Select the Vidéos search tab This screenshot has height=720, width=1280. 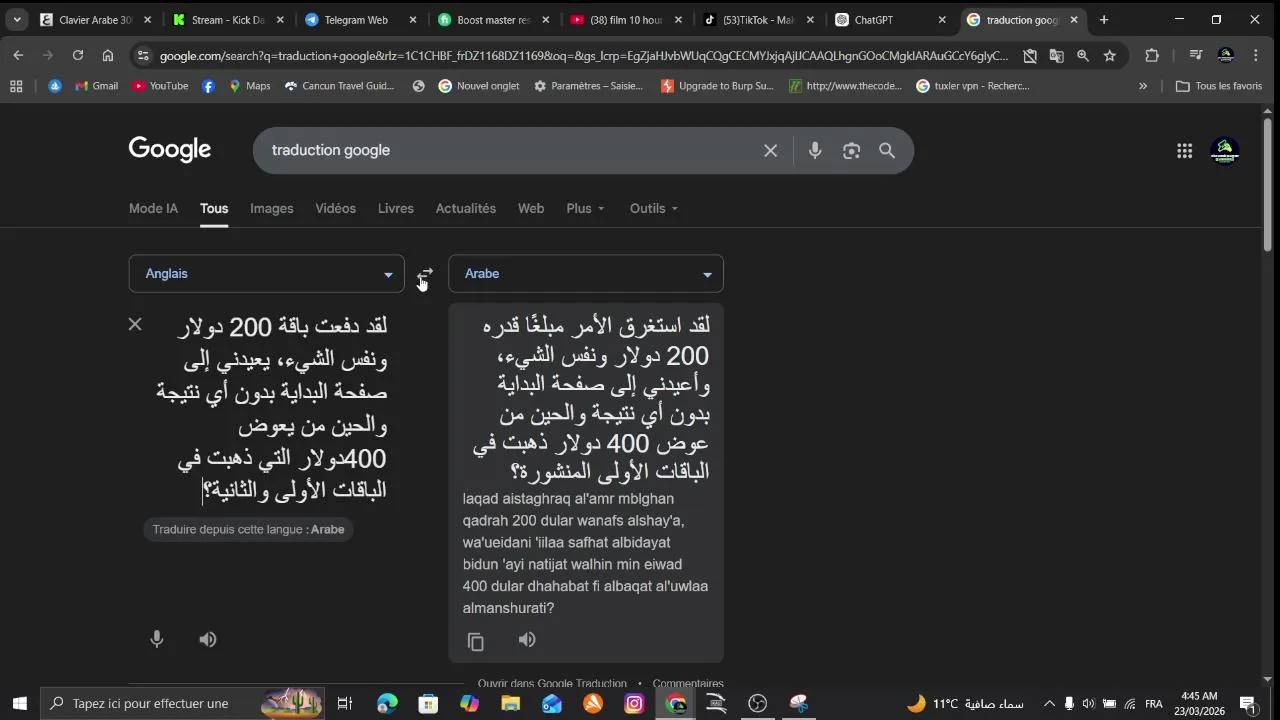[x=336, y=208]
